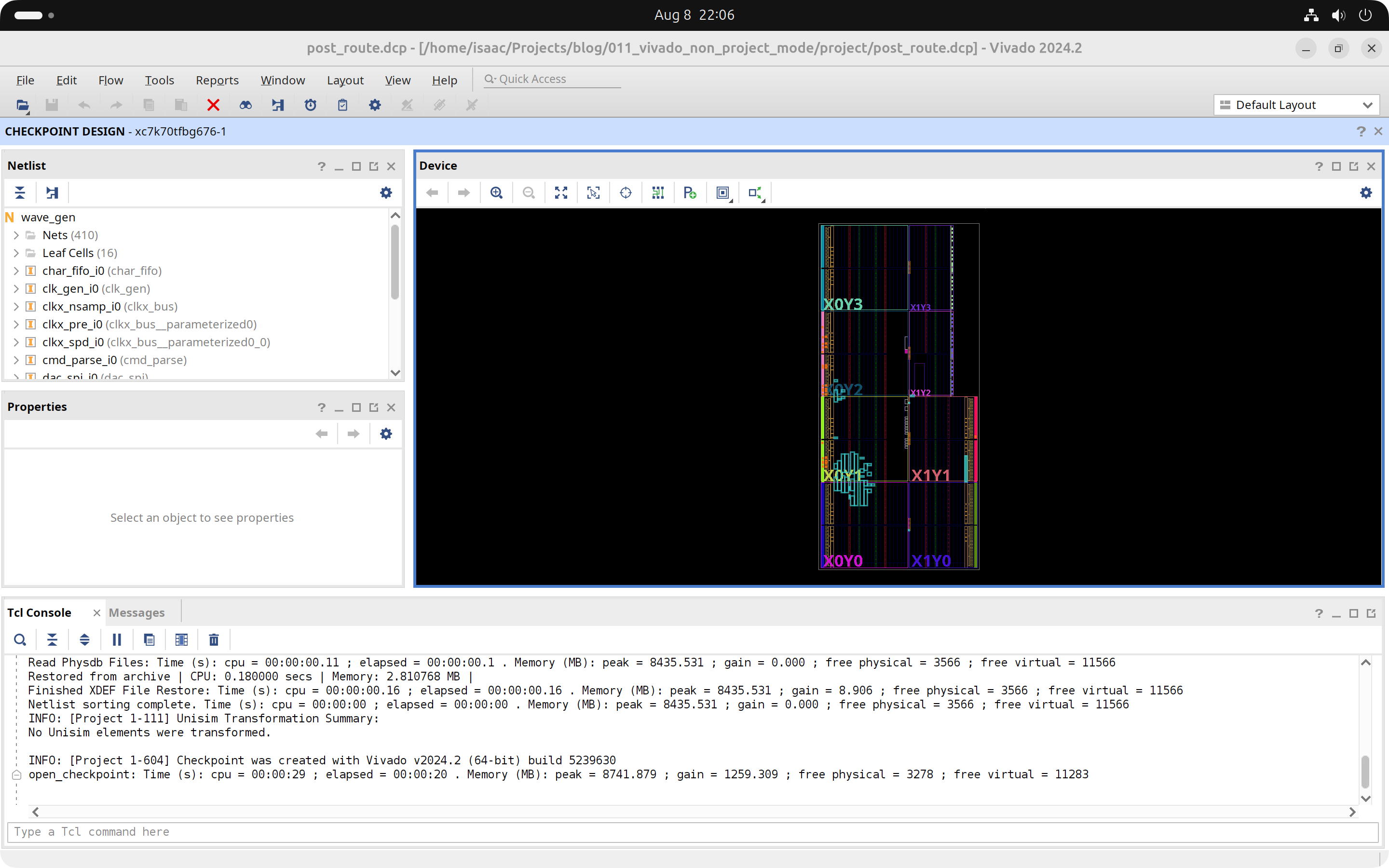The height and width of the screenshot is (868, 1389).
Task: Expand the clk_gen_i0 hierarchy node
Action: coord(16,289)
